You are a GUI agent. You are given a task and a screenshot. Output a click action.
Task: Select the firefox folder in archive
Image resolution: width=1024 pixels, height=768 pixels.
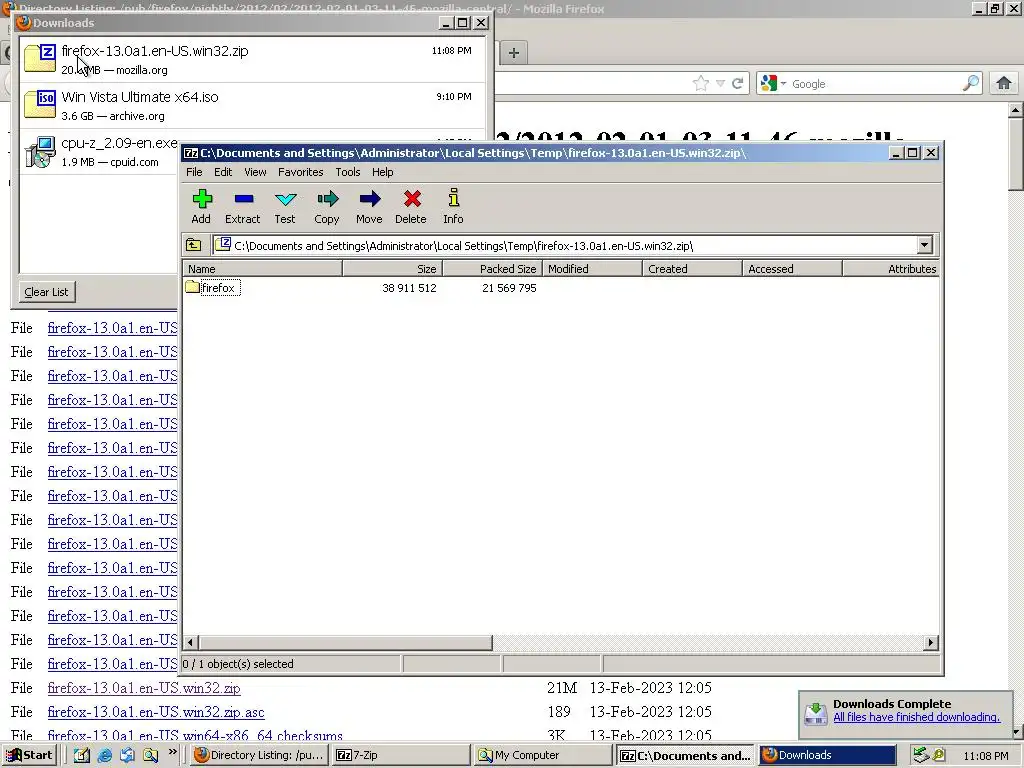[x=212, y=287]
